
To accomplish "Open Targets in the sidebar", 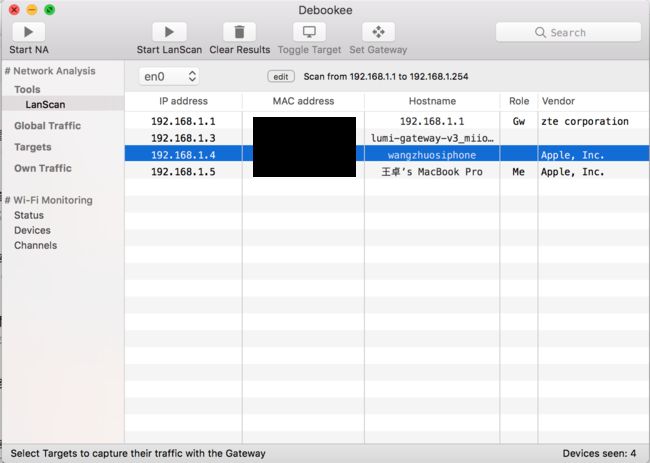I will click(x=33, y=147).
